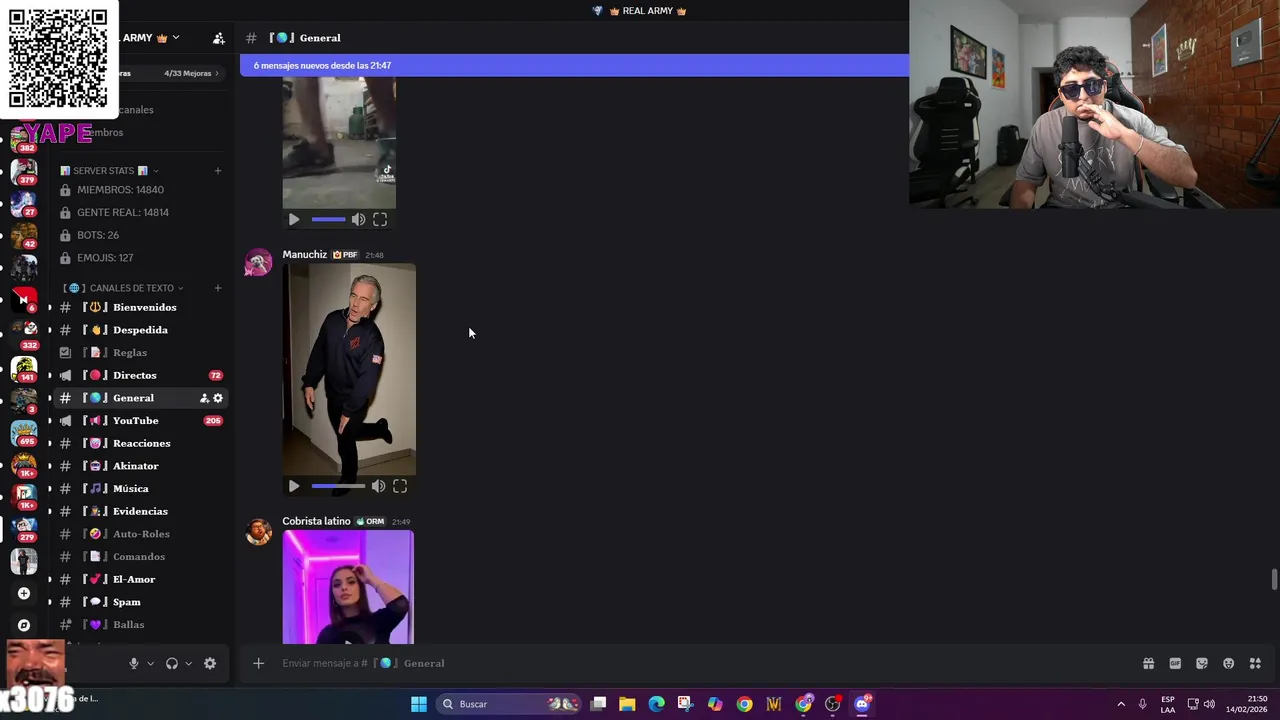Open the Bienvenidos channel

pyautogui.click(x=138, y=307)
